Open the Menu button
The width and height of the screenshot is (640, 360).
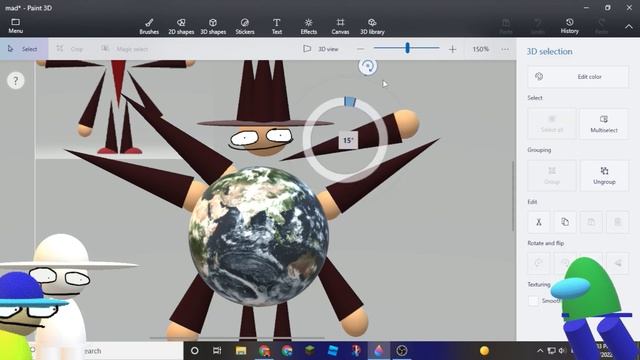16,26
